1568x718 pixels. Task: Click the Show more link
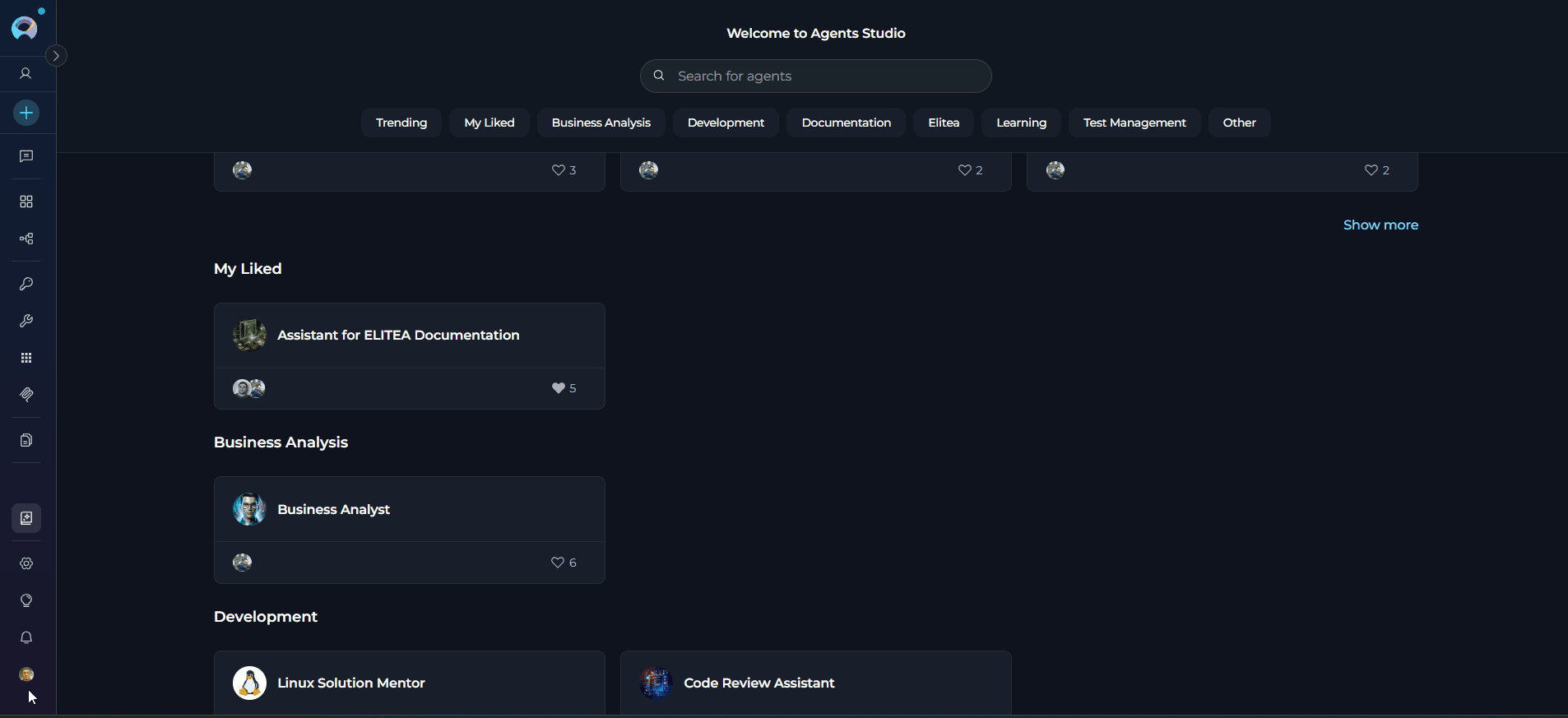pyautogui.click(x=1380, y=225)
